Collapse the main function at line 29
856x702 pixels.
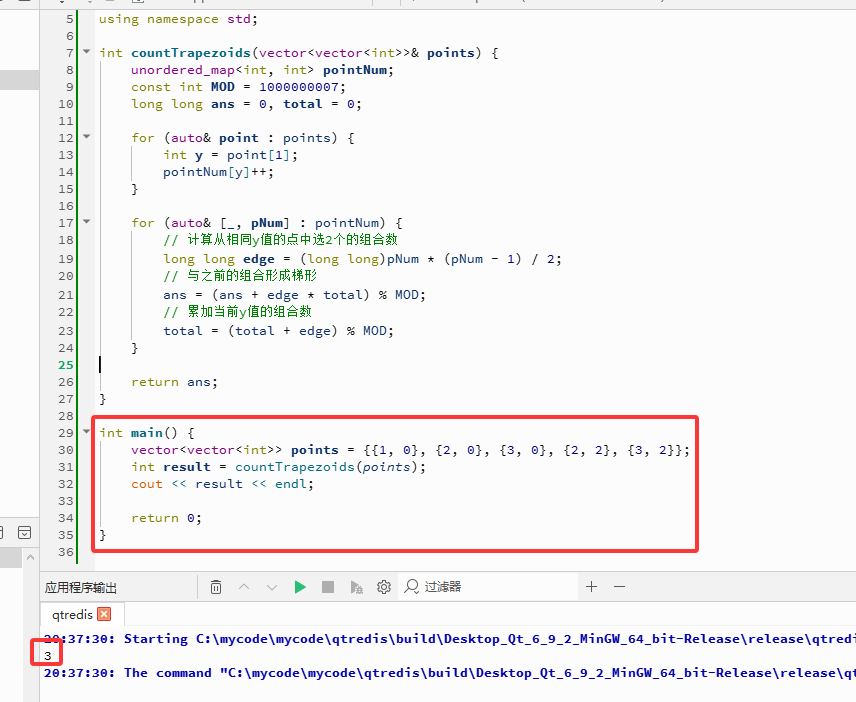click(86, 431)
